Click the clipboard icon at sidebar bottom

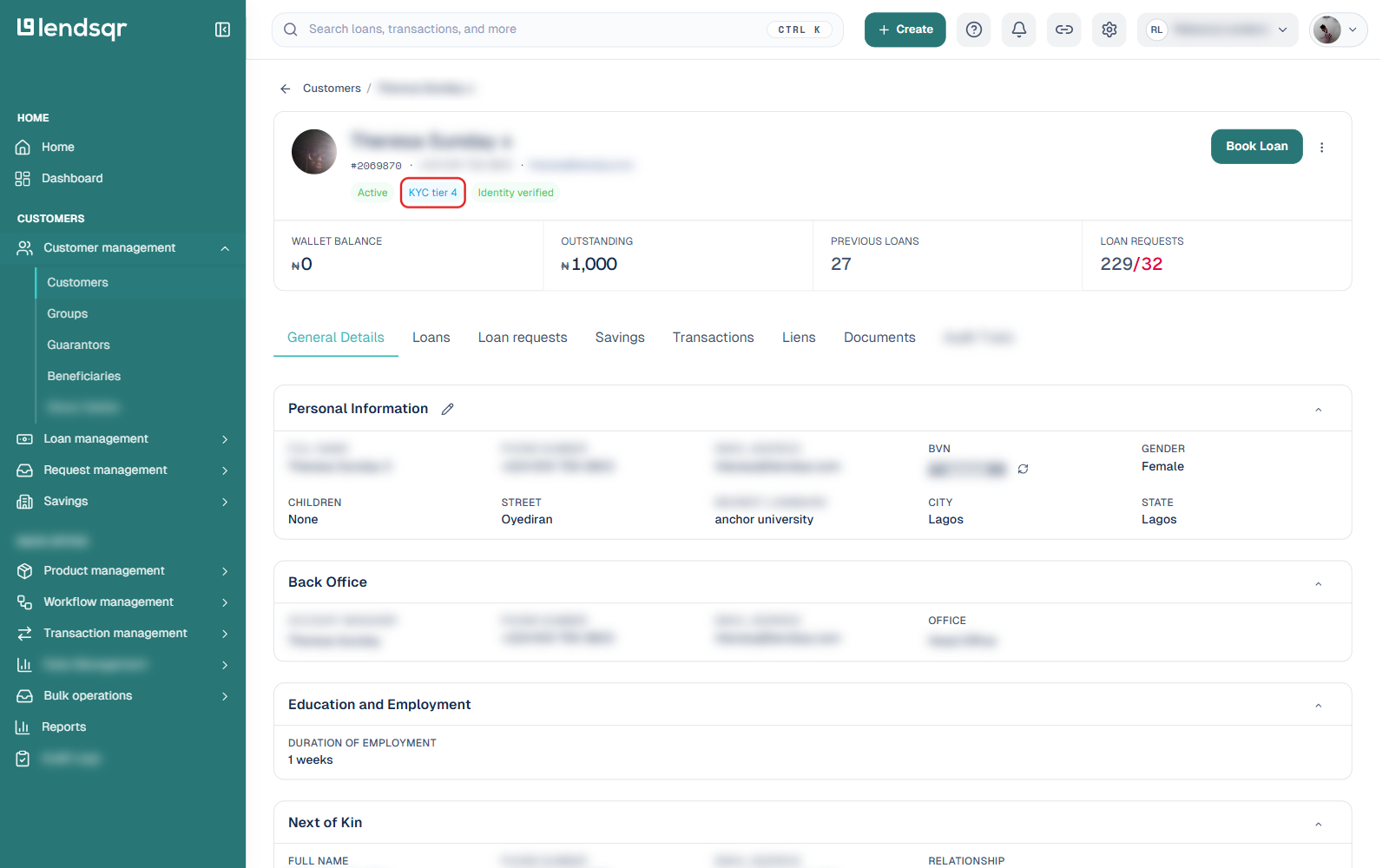click(23, 759)
